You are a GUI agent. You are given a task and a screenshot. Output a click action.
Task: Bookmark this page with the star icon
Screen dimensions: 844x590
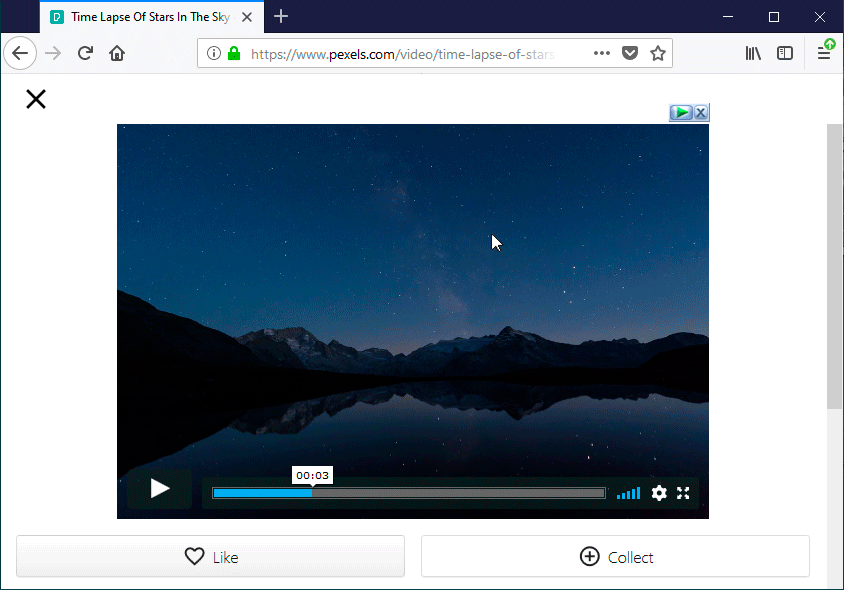(x=657, y=52)
